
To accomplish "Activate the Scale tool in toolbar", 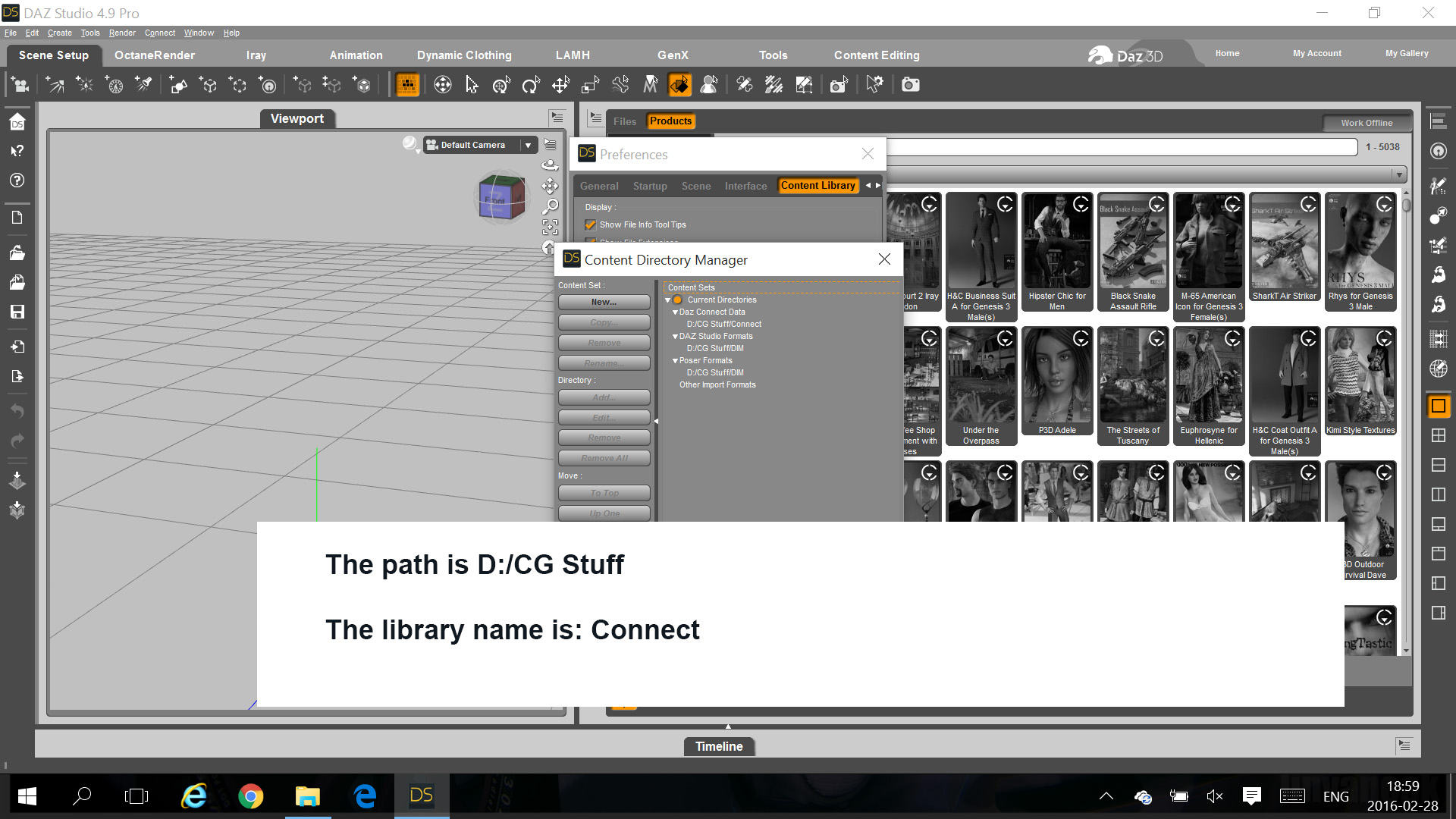I will (590, 85).
